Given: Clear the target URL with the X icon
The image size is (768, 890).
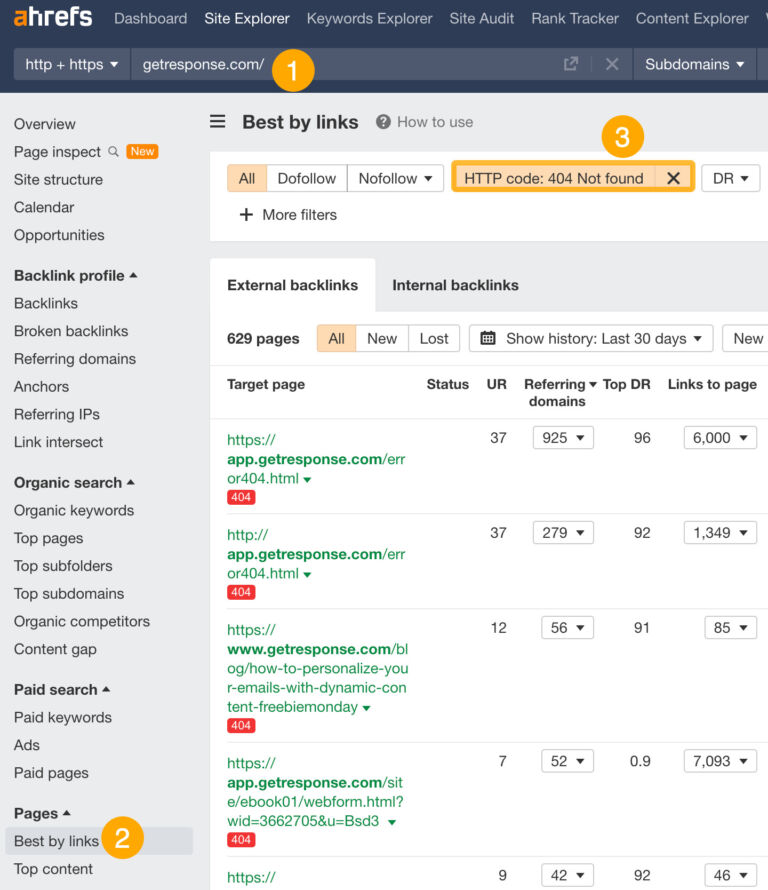Looking at the screenshot, I should [611, 63].
